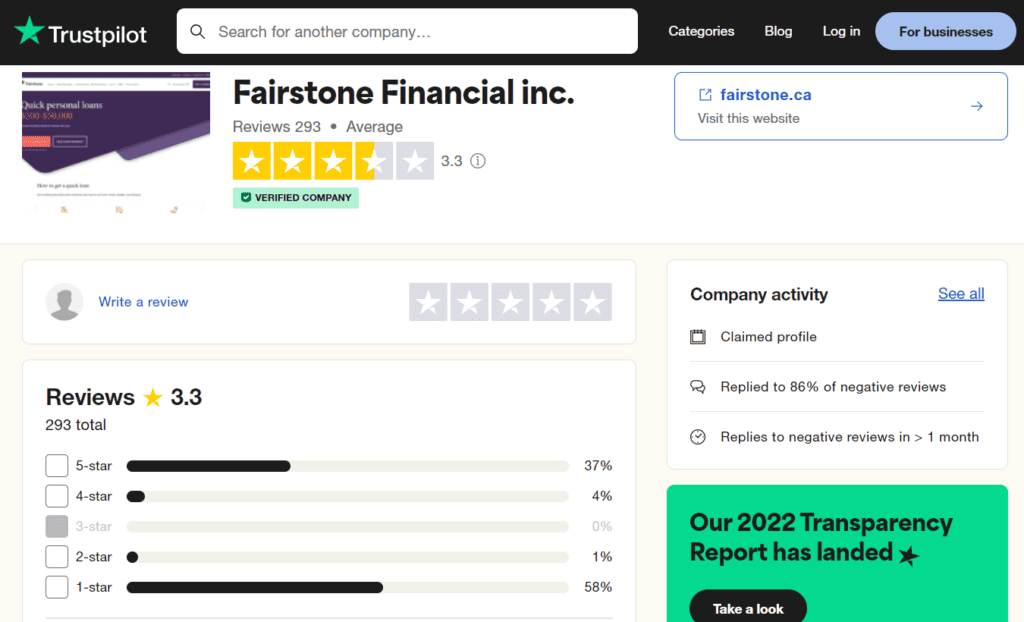Click the Take a look button

[x=747, y=607]
